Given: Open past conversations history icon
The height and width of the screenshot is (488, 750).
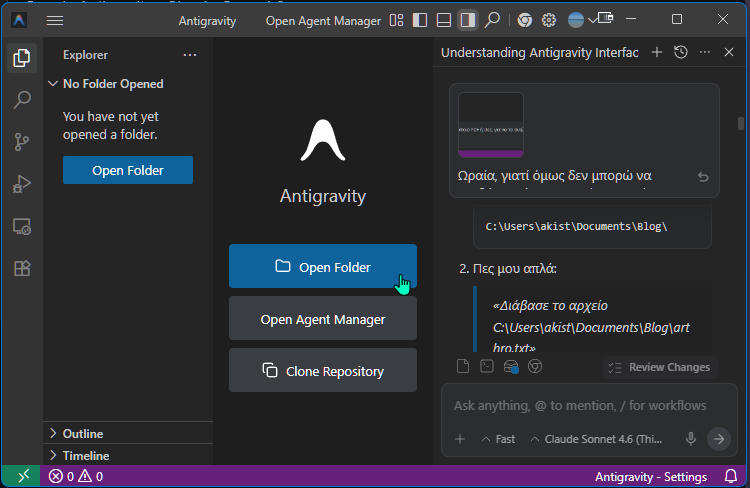Looking at the screenshot, I should 681,52.
